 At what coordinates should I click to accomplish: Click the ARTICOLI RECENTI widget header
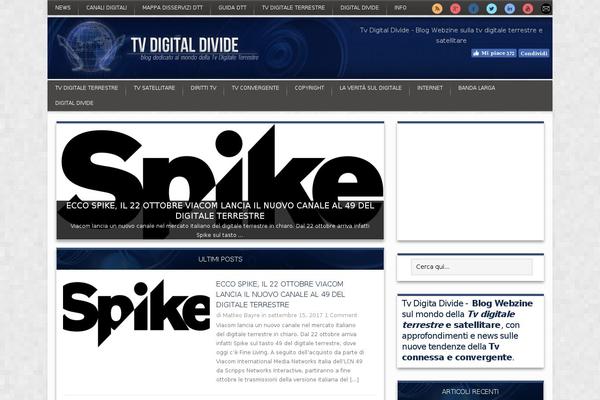tap(470, 391)
